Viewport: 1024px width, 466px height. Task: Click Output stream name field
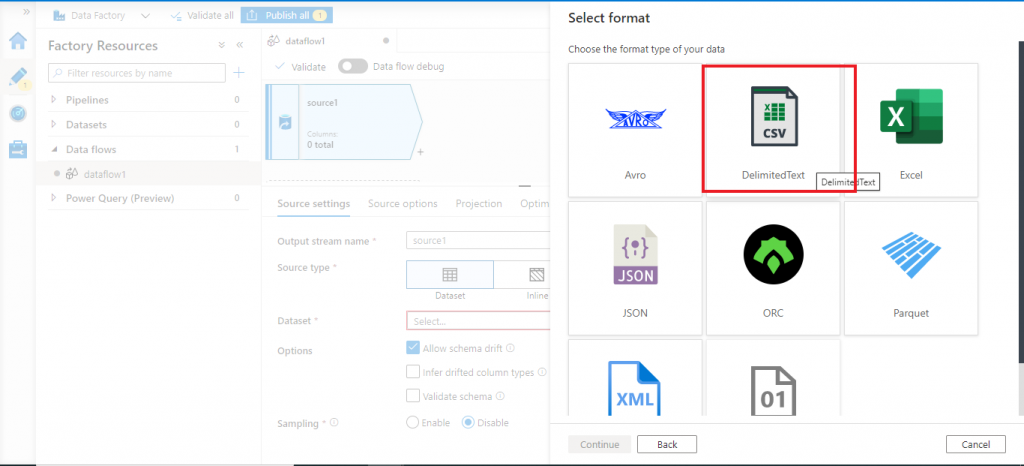coord(478,241)
